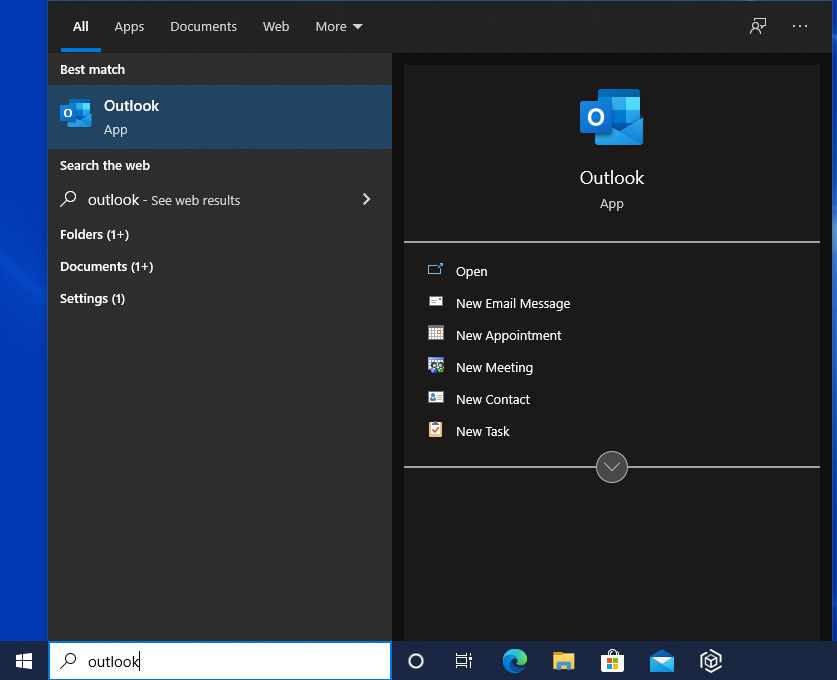Choose New Email Message action
This screenshot has width=837, height=680.
[512, 303]
